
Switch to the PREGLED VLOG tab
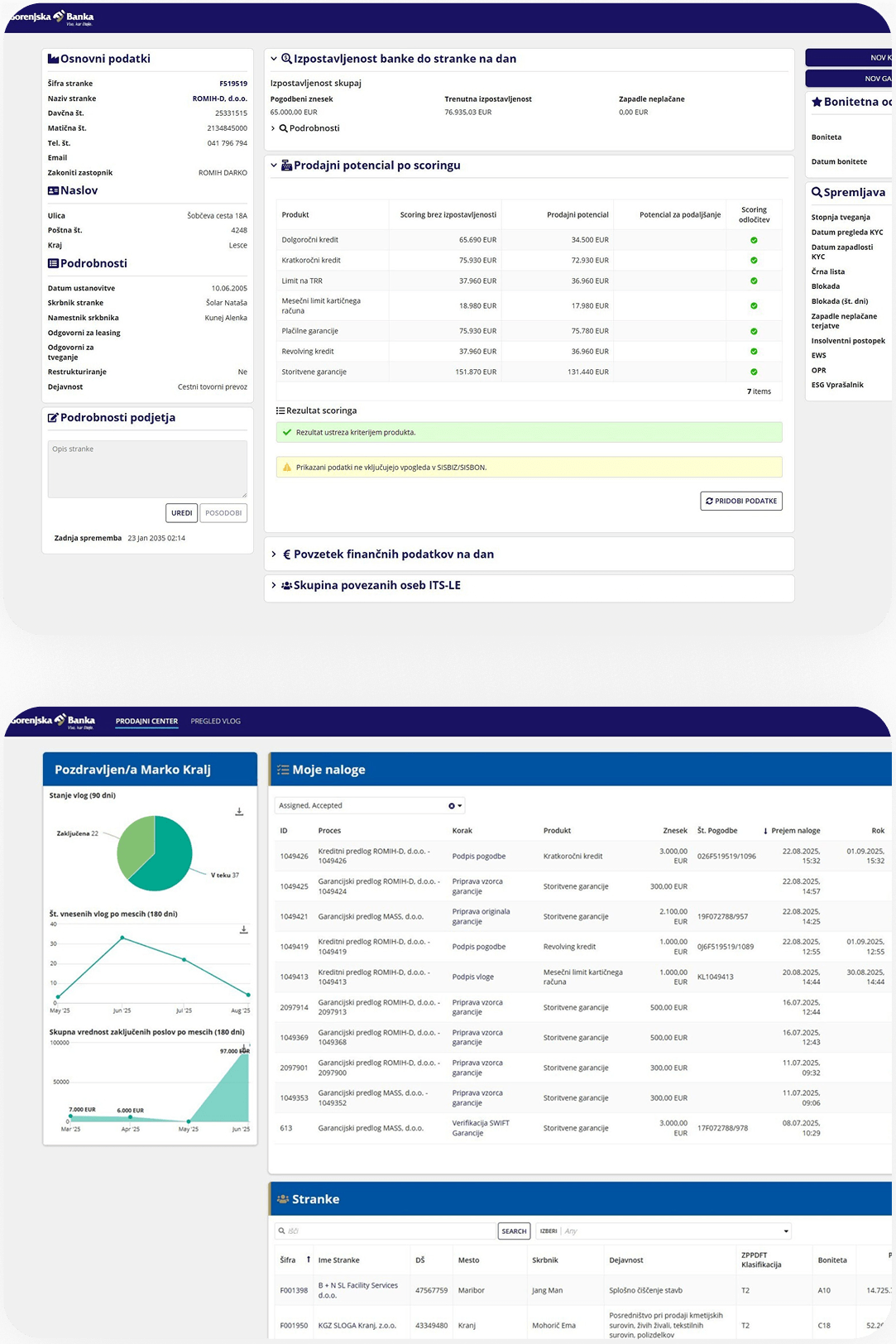pyautogui.click(x=215, y=722)
